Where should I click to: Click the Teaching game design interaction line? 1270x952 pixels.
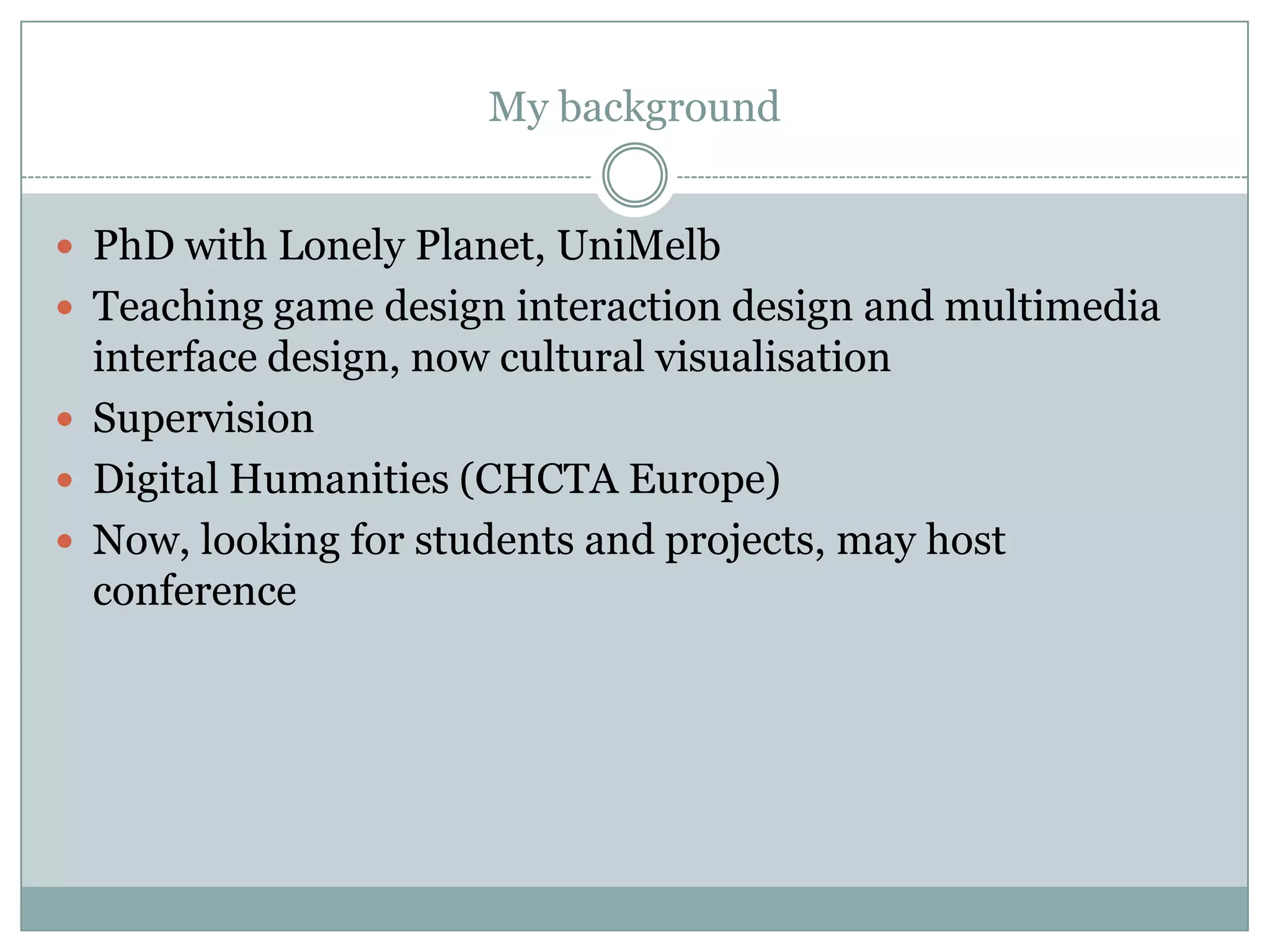pos(626,307)
